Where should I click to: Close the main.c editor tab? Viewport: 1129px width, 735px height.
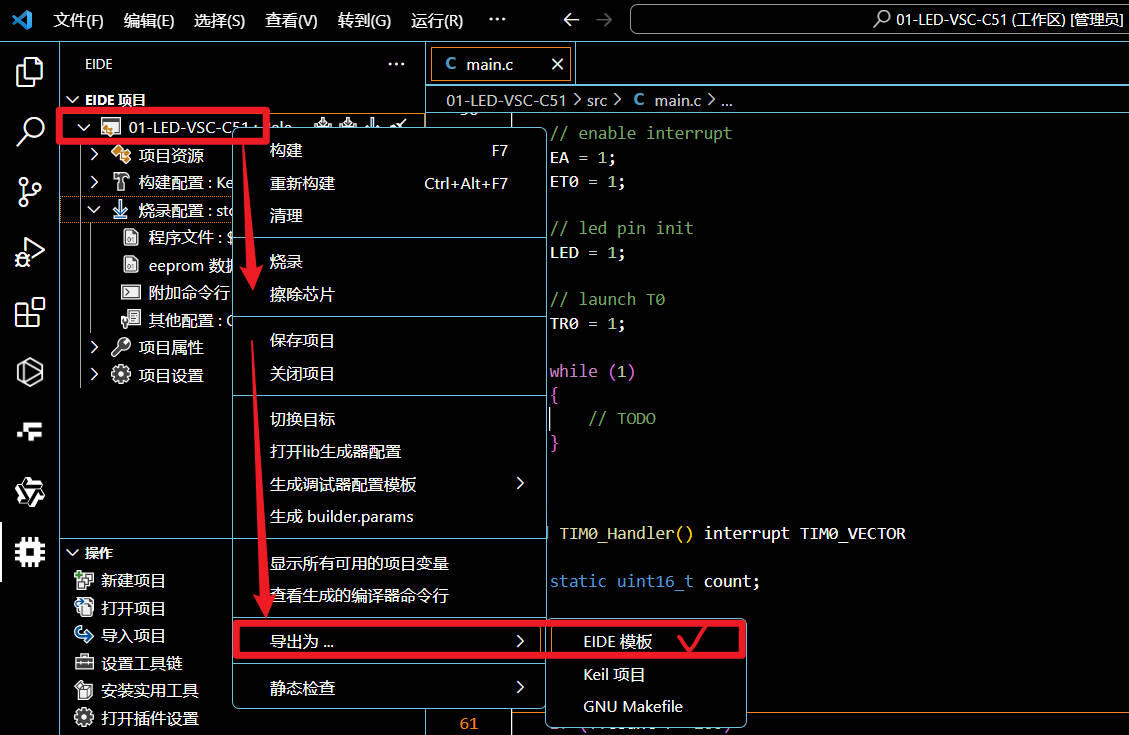click(x=557, y=64)
